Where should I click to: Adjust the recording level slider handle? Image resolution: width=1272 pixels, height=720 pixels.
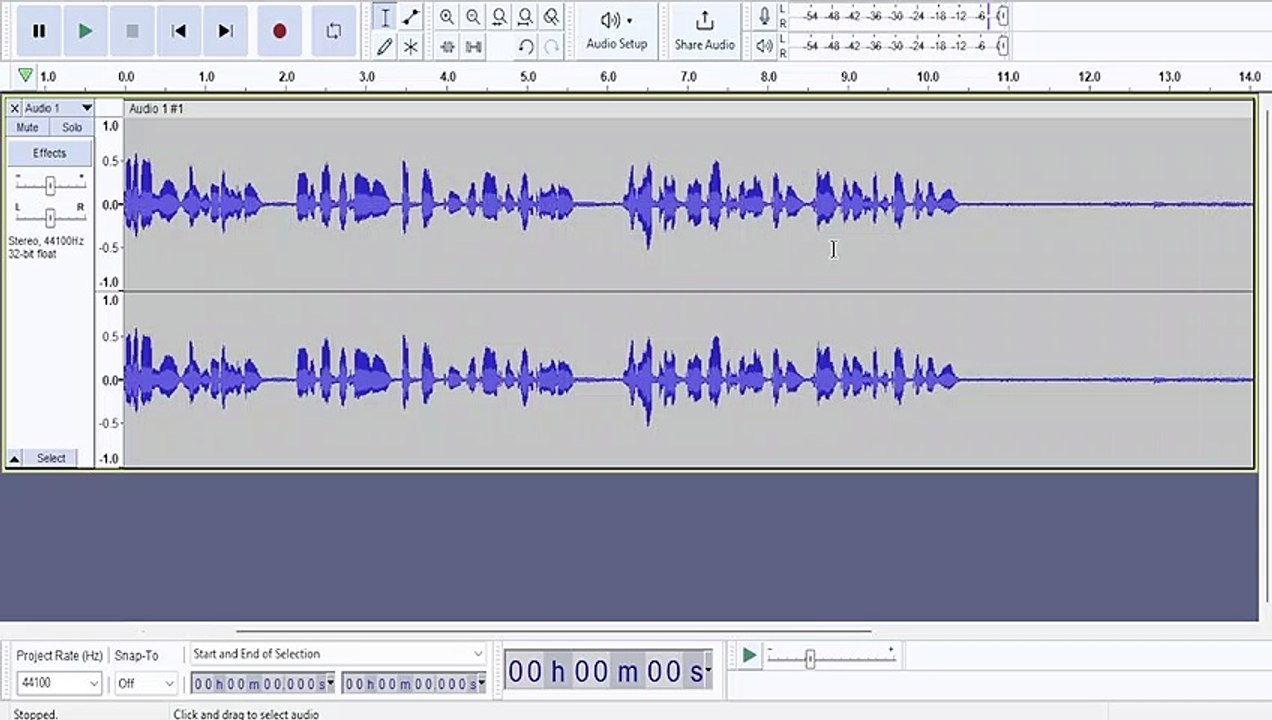(x=1002, y=17)
